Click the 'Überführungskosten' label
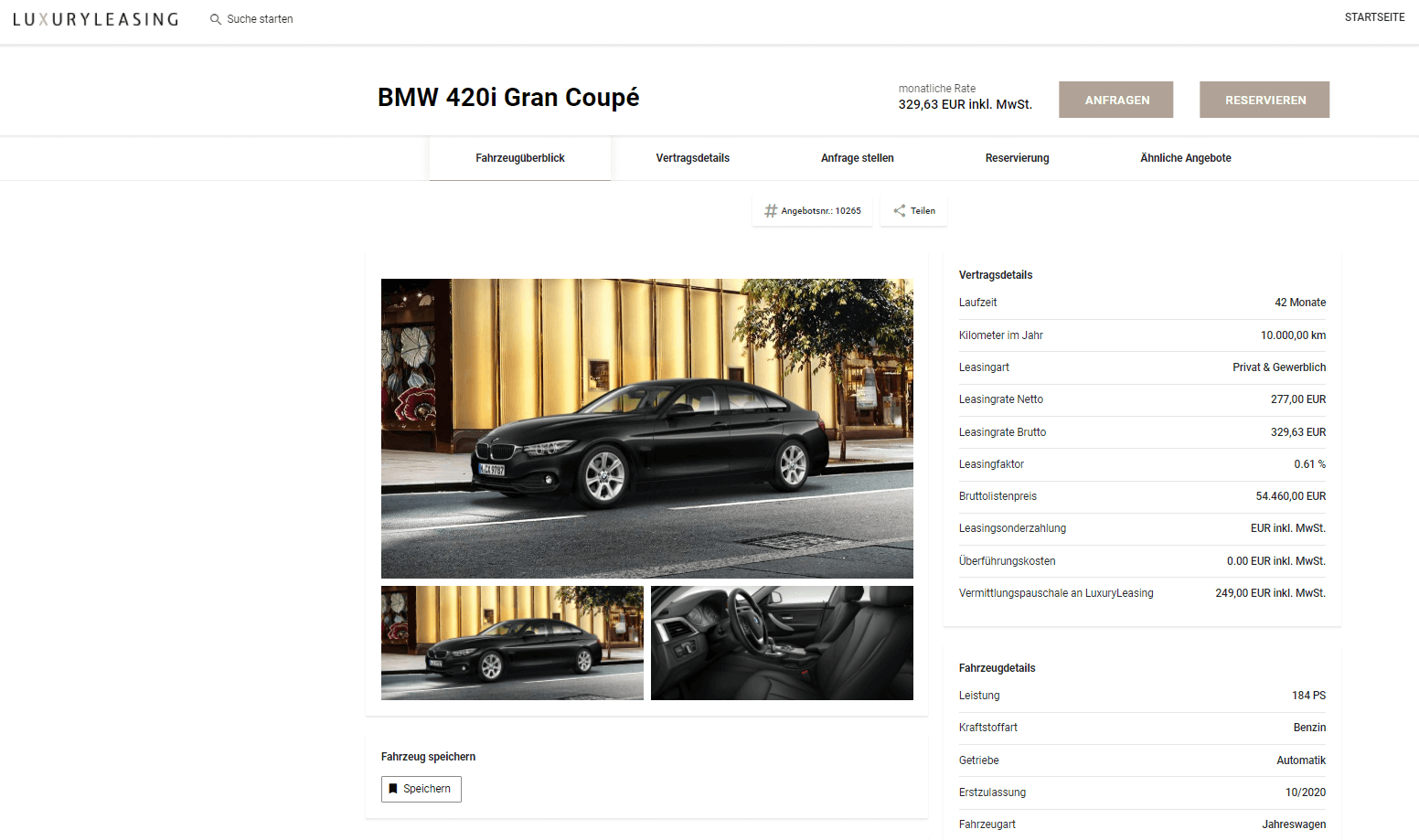 pos(1008,561)
